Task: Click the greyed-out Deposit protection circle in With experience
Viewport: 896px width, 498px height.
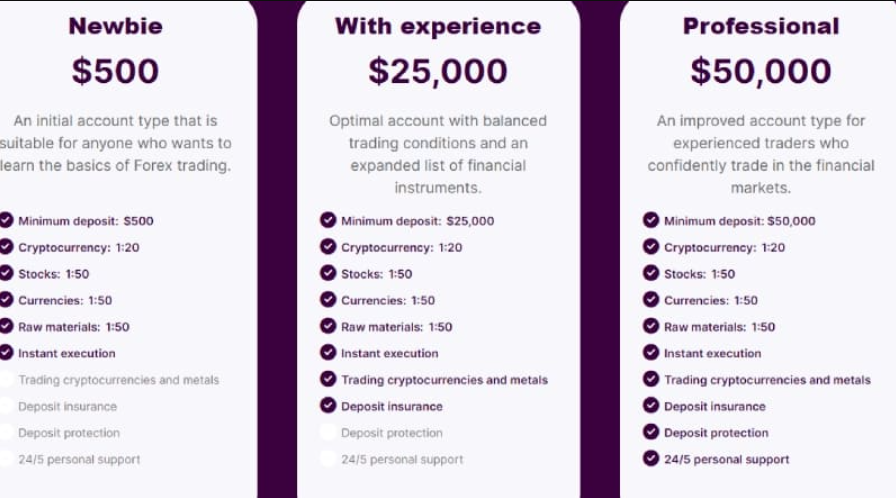Action: [x=328, y=433]
